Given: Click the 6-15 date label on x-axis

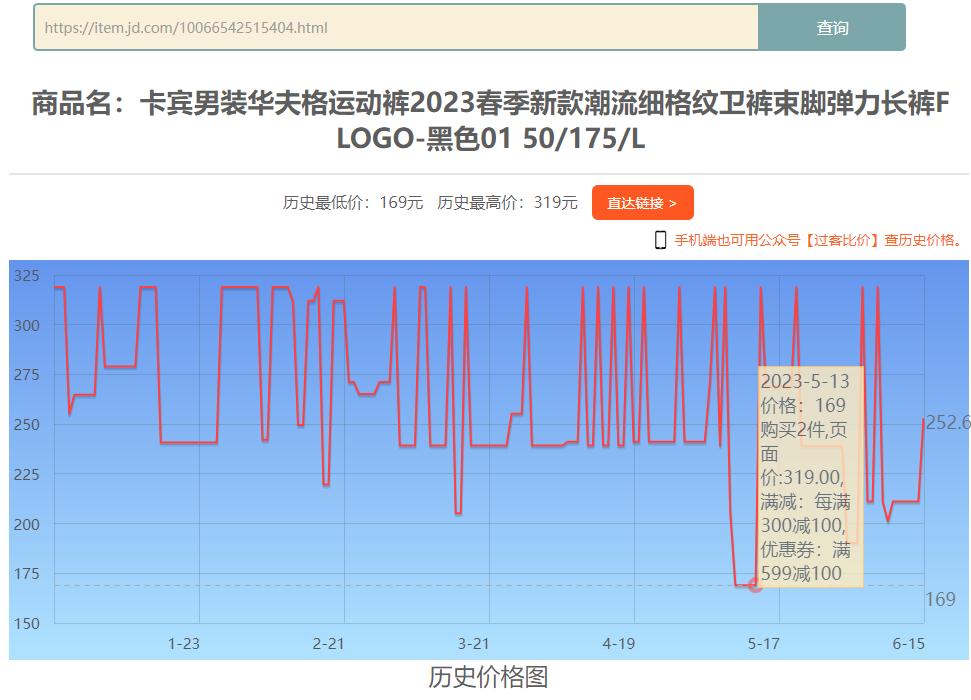Looking at the screenshot, I should (908, 644).
